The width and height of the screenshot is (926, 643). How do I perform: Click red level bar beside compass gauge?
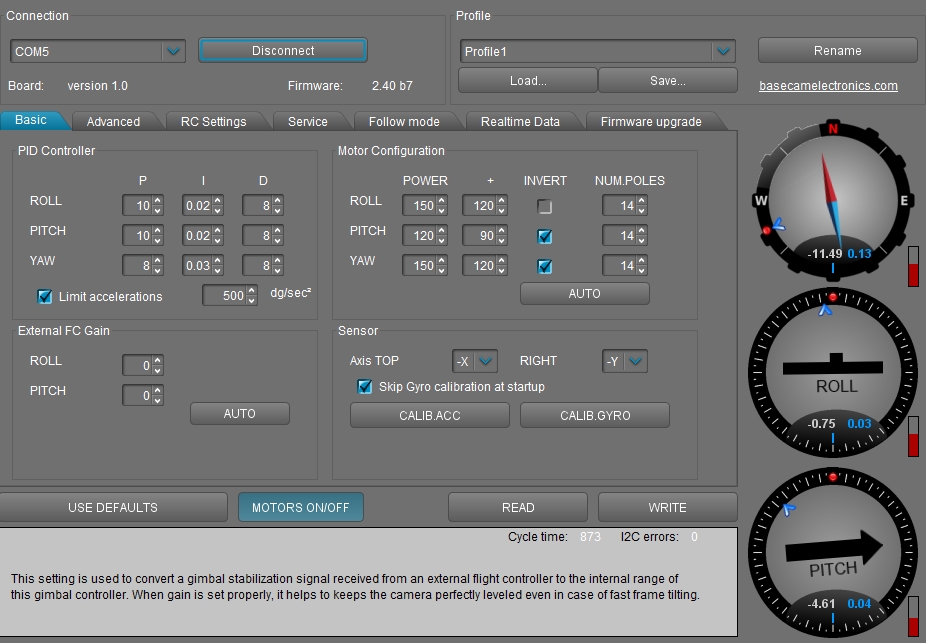click(x=912, y=266)
